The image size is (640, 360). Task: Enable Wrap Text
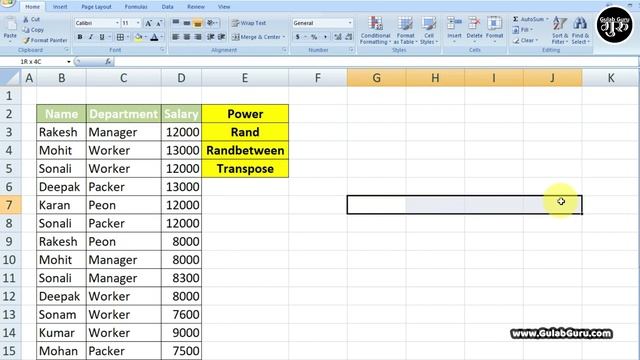(x=249, y=23)
